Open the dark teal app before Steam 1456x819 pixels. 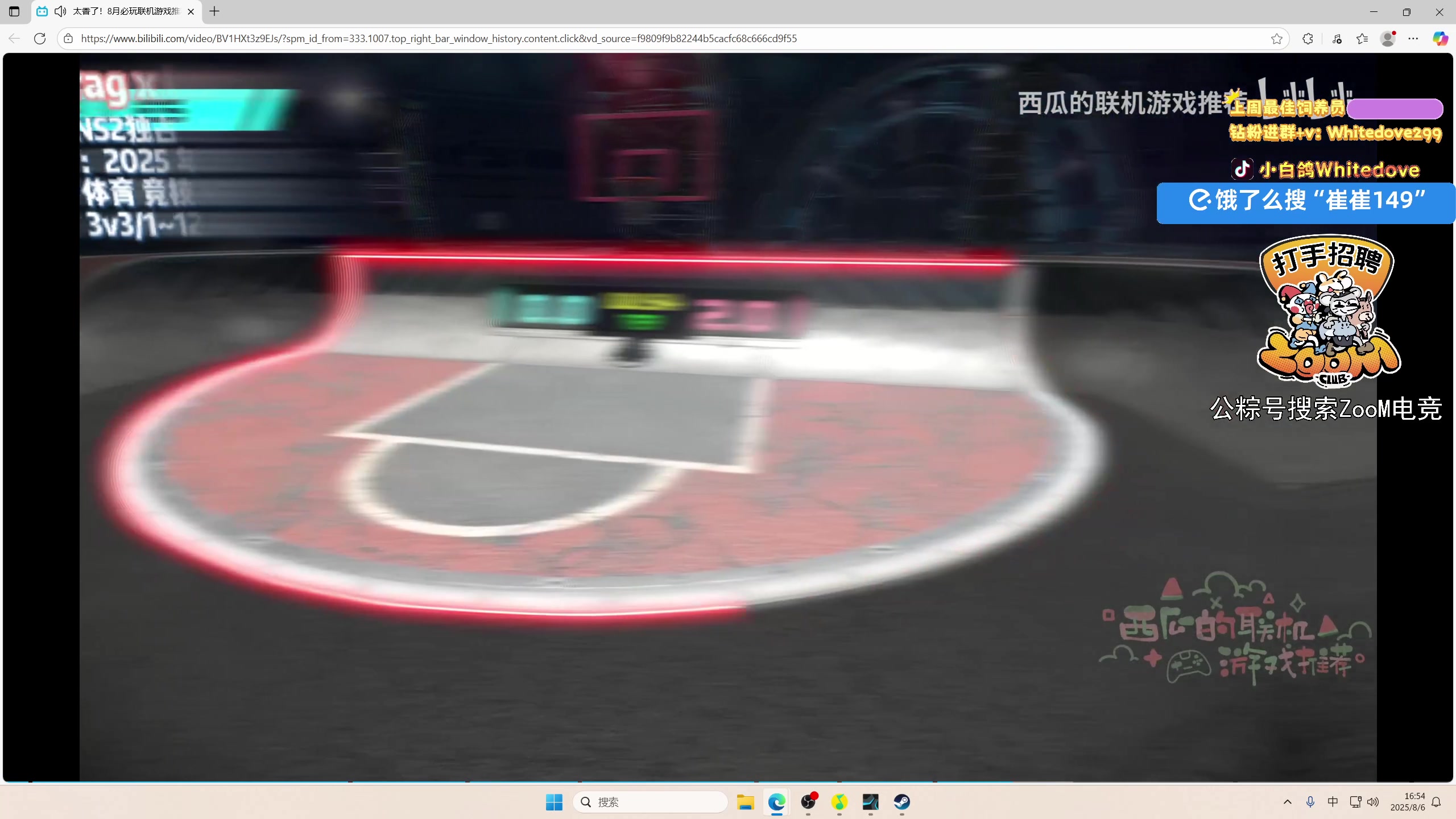pyautogui.click(x=871, y=802)
